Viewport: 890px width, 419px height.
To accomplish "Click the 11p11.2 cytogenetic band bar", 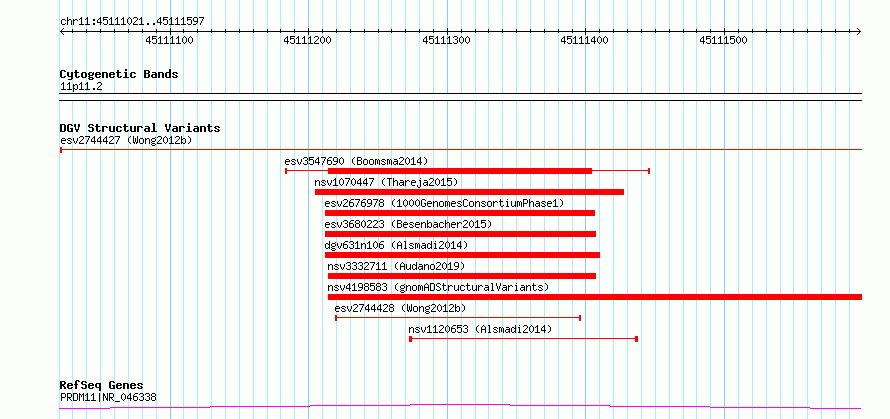I will point(461,97).
